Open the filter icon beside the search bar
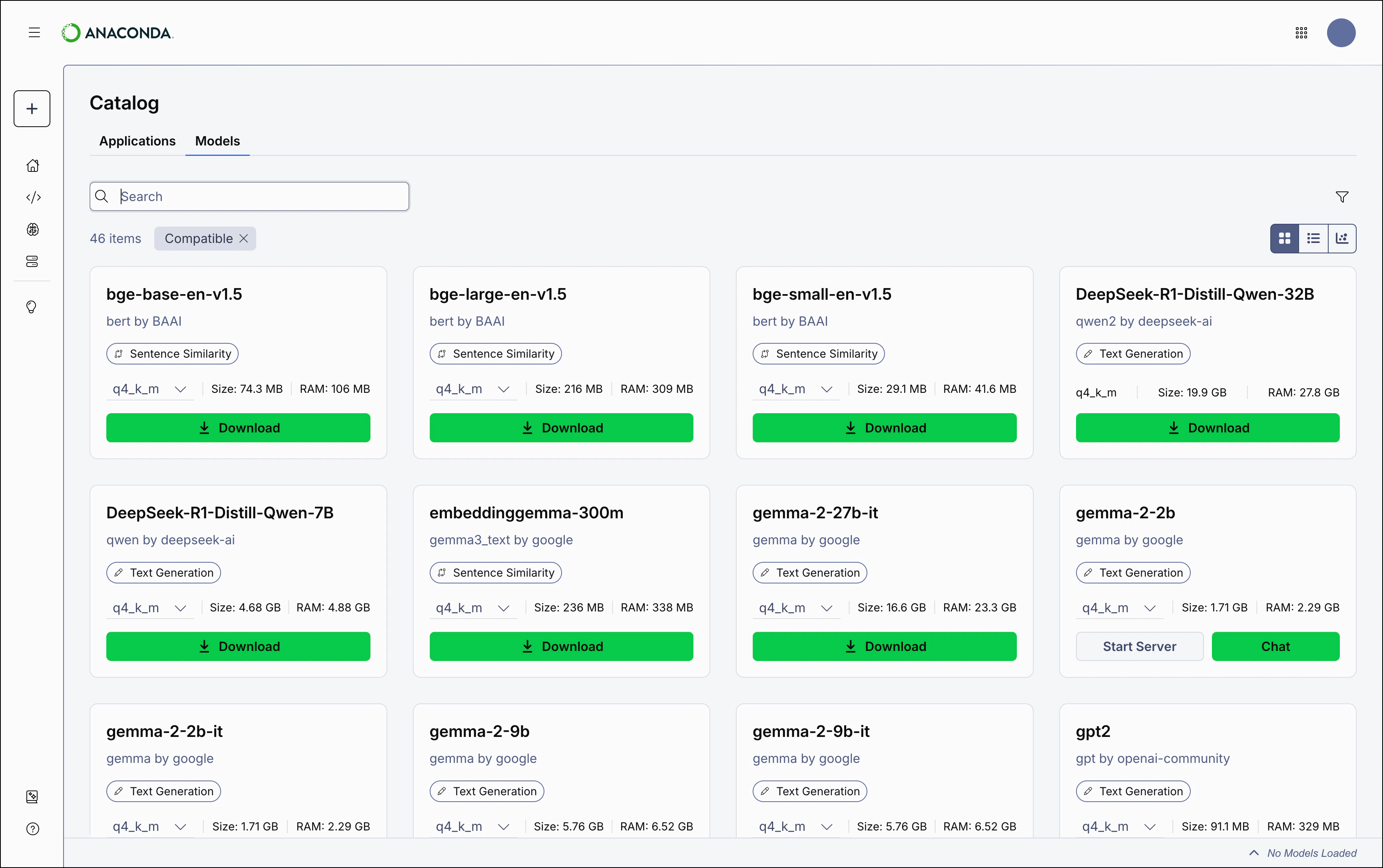Screen dimensions: 1383x868 click(1342, 196)
